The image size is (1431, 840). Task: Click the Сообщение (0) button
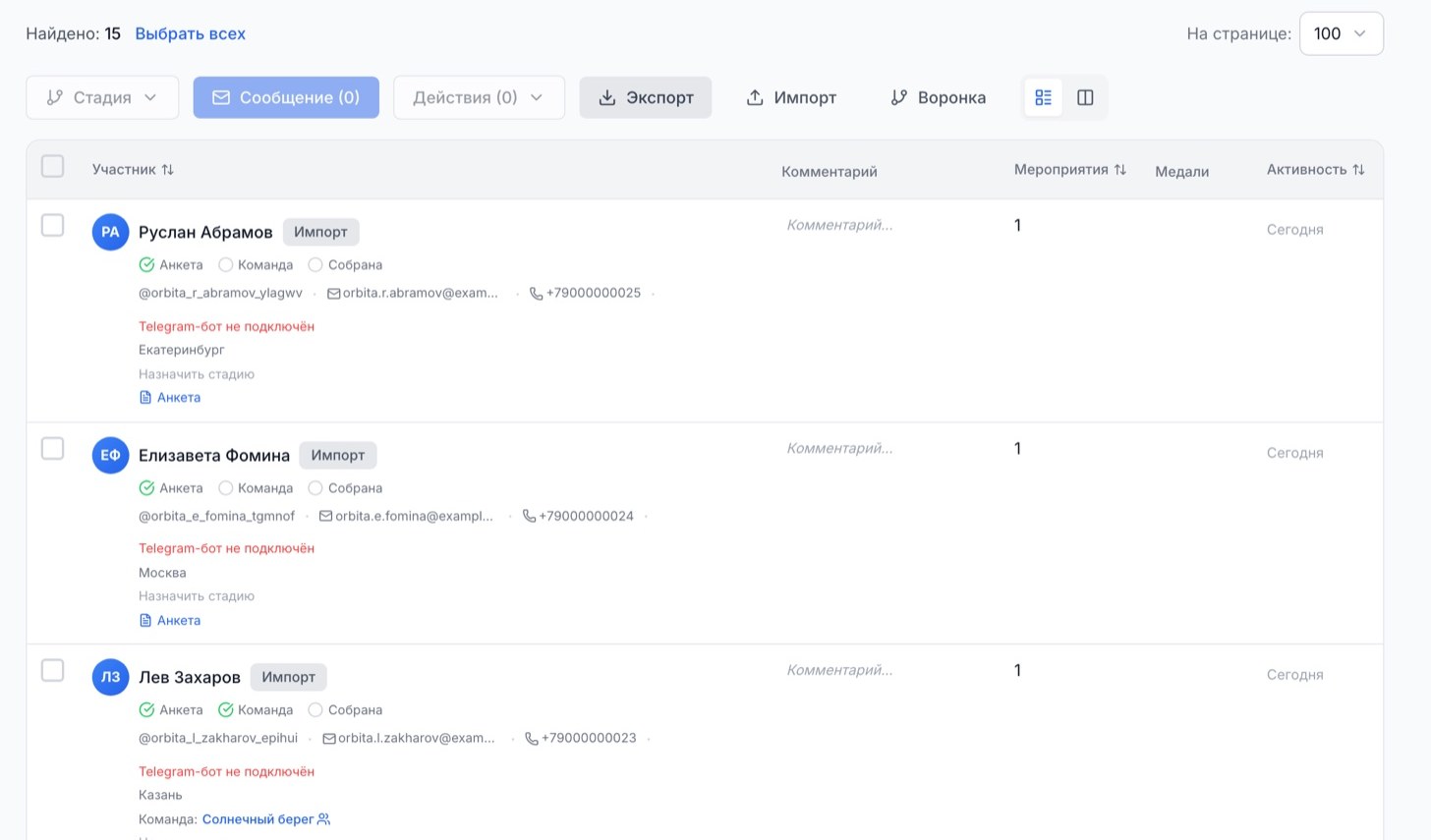click(x=286, y=97)
